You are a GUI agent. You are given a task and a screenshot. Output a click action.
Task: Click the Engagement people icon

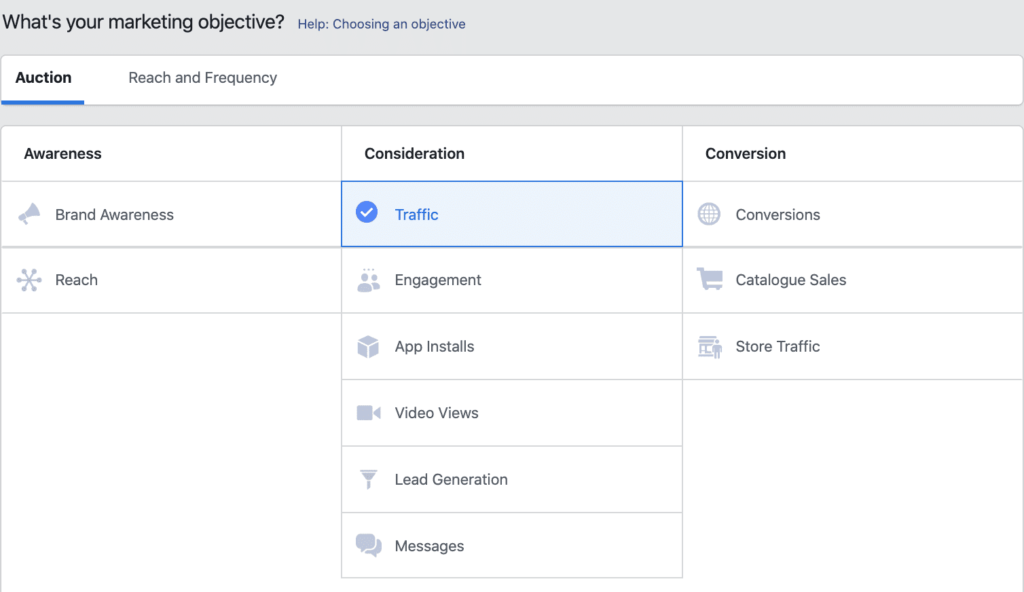point(368,280)
